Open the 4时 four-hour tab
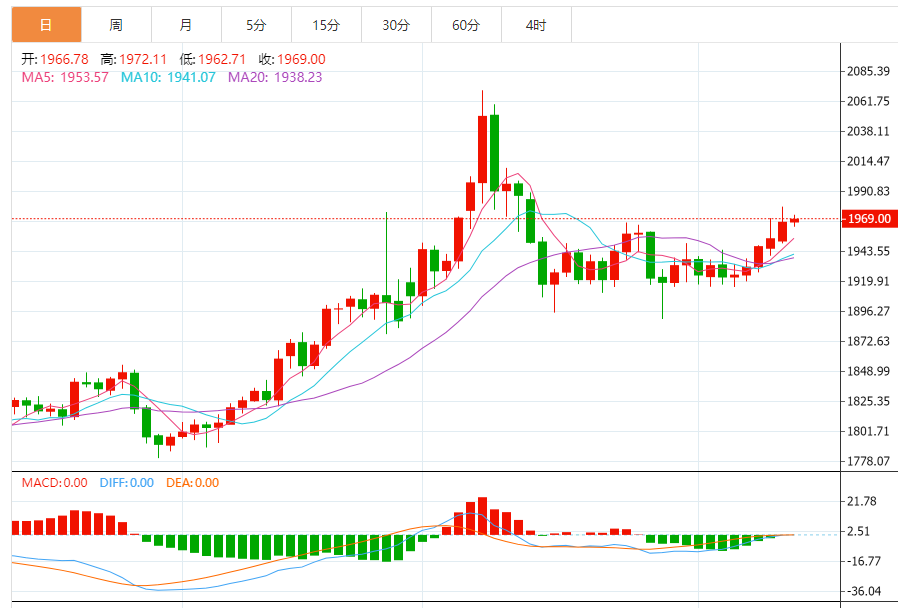898x608 pixels. tap(535, 25)
